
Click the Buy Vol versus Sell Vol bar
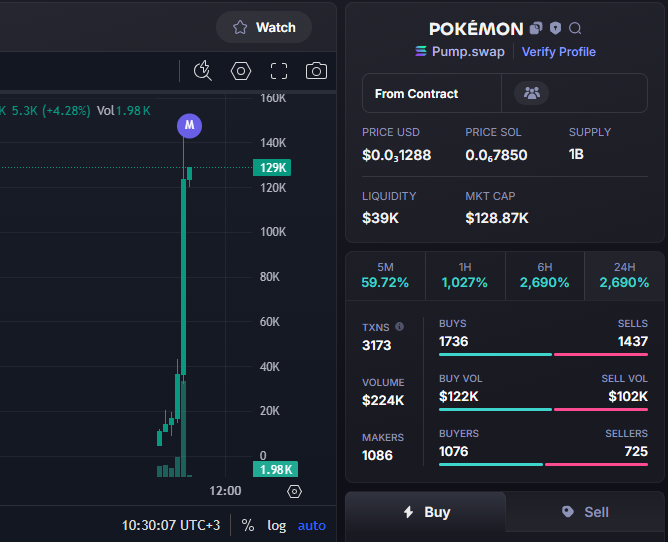(543, 409)
